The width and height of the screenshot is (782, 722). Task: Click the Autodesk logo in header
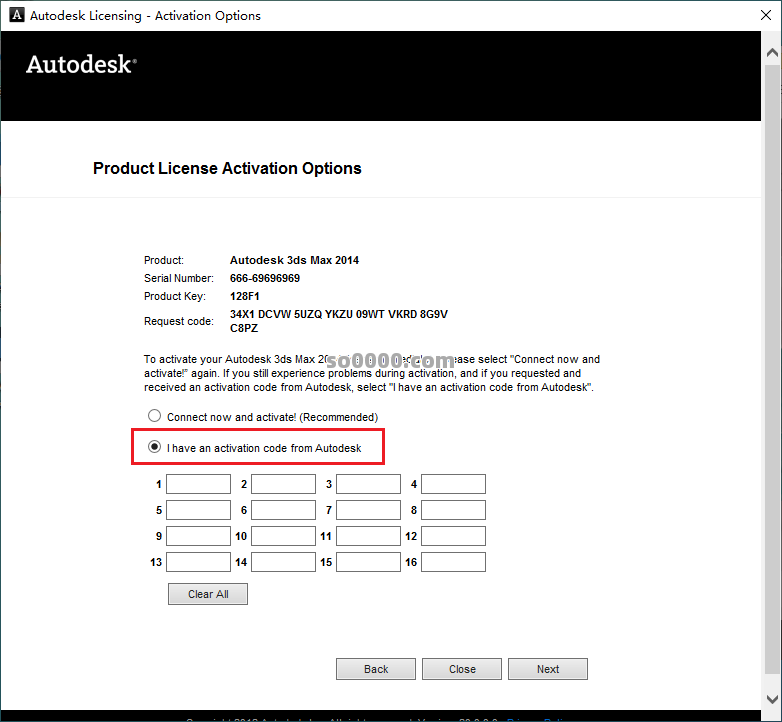click(x=81, y=64)
